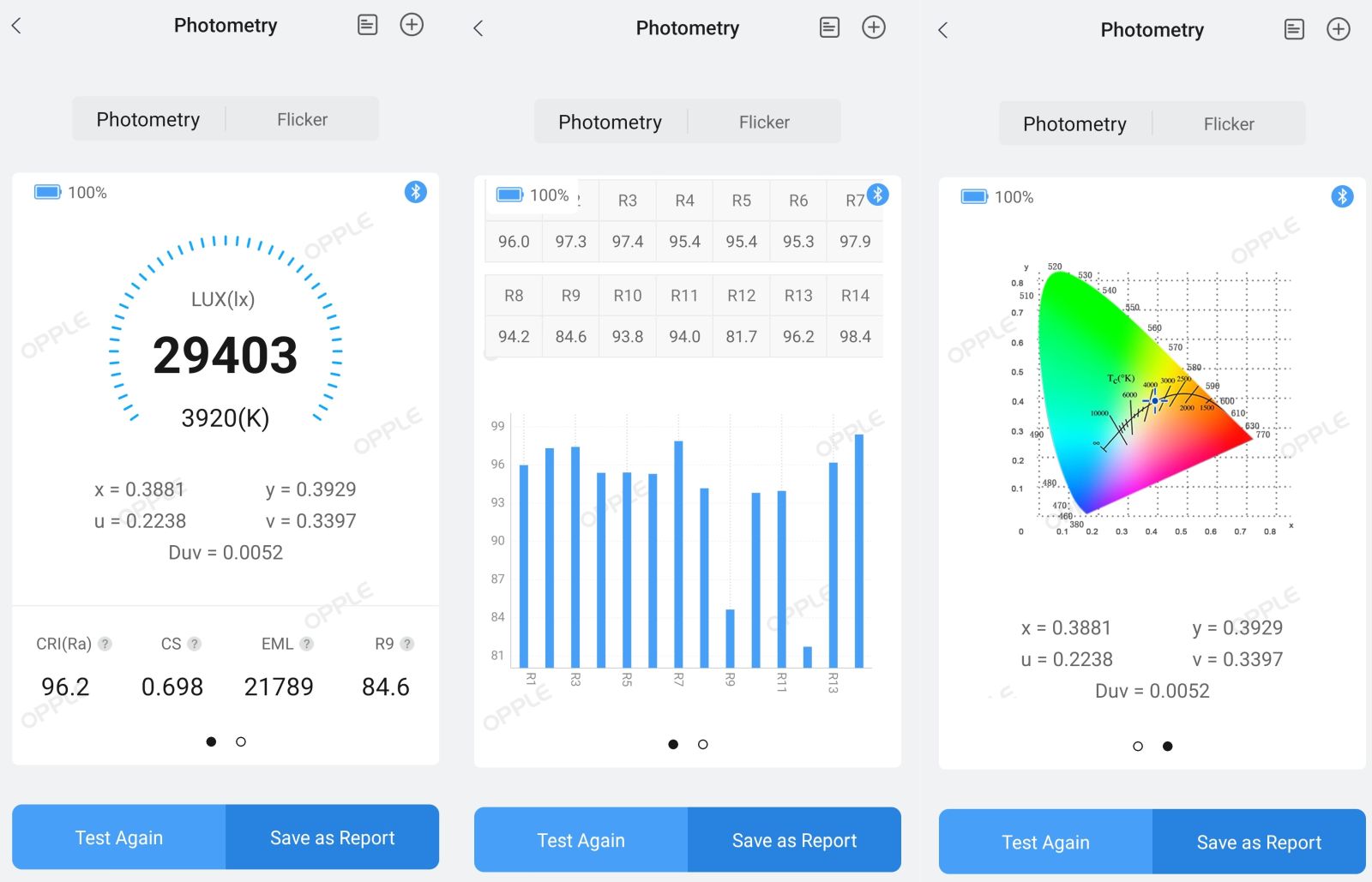Switch to Flicker tab in left panel
The height and width of the screenshot is (882, 1372).
click(302, 119)
